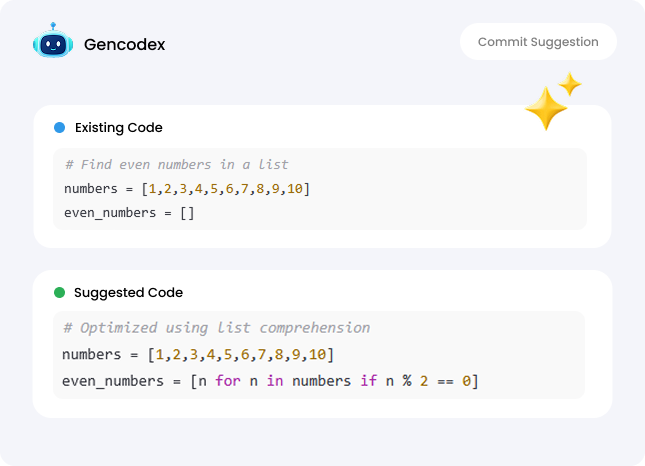Click the empty even_numbers line in Existing Code
The image size is (645, 466).
(x=129, y=212)
